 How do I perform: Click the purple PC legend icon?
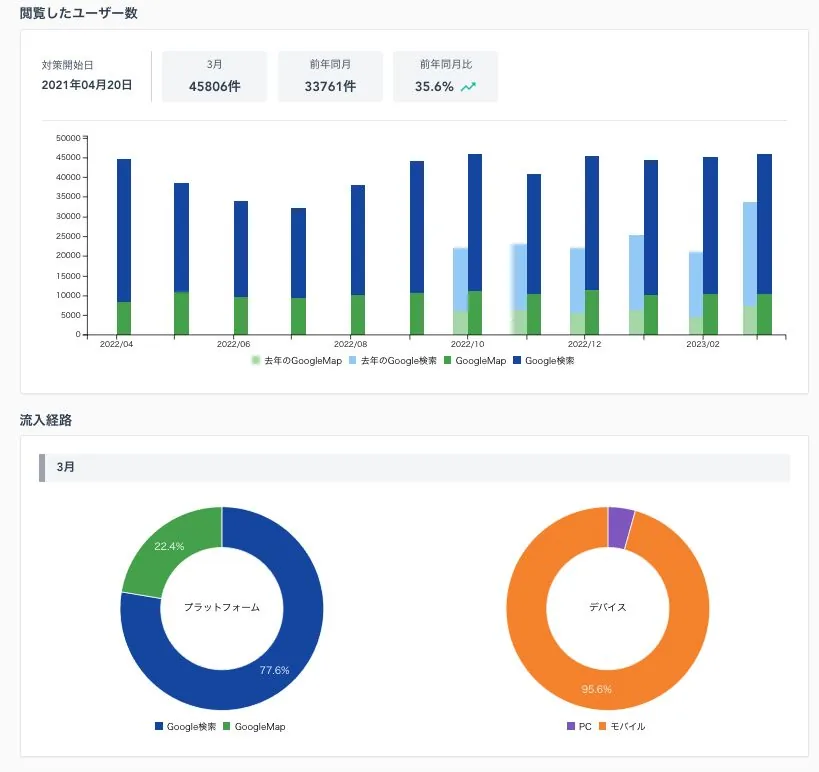[x=571, y=727]
